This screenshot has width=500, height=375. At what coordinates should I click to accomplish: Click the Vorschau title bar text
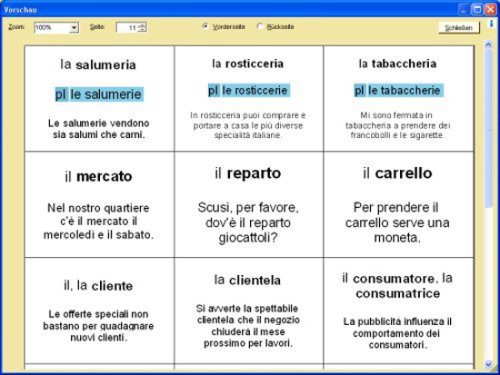pyautogui.click(x=20, y=10)
